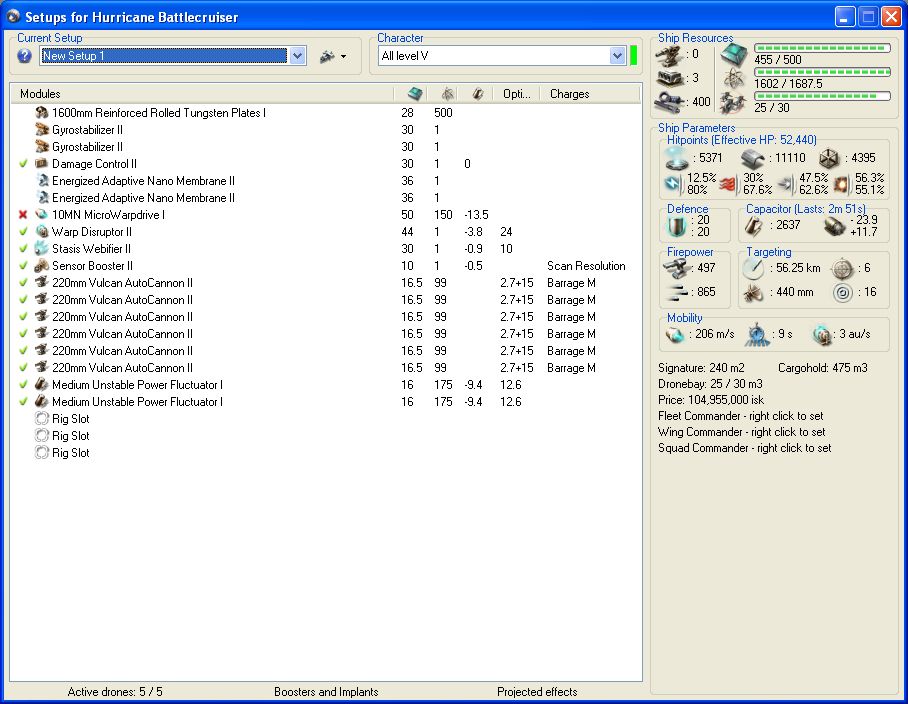Click the 10MN MicroWarpdrive I module icon
908x704 pixels.
tap(42, 215)
